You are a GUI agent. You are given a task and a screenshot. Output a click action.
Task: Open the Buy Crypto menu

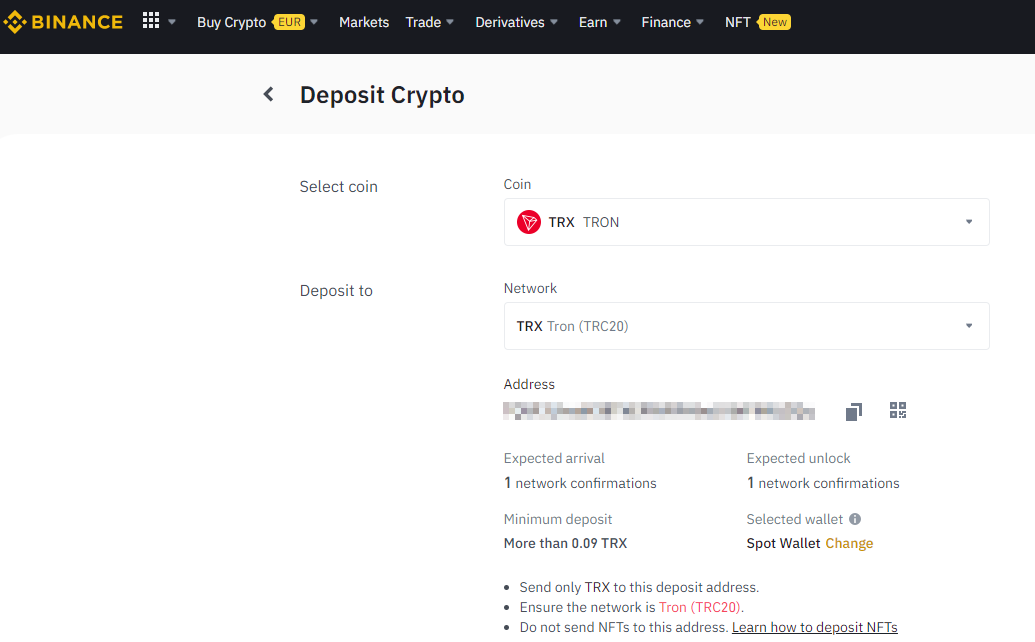[231, 22]
